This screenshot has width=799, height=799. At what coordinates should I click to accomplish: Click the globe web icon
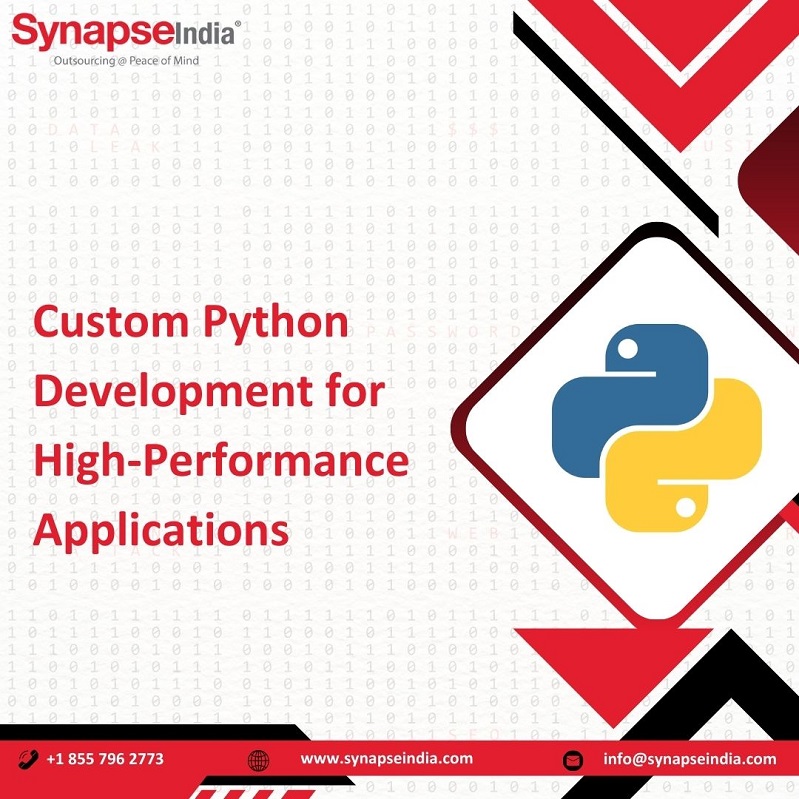pyautogui.click(x=258, y=760)
